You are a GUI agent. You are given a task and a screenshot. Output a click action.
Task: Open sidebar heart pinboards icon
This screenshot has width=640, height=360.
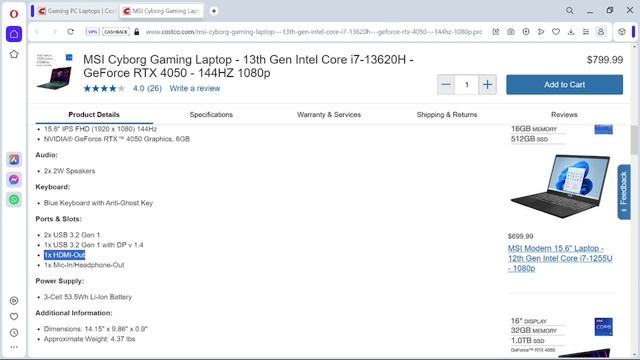[14, 317]
